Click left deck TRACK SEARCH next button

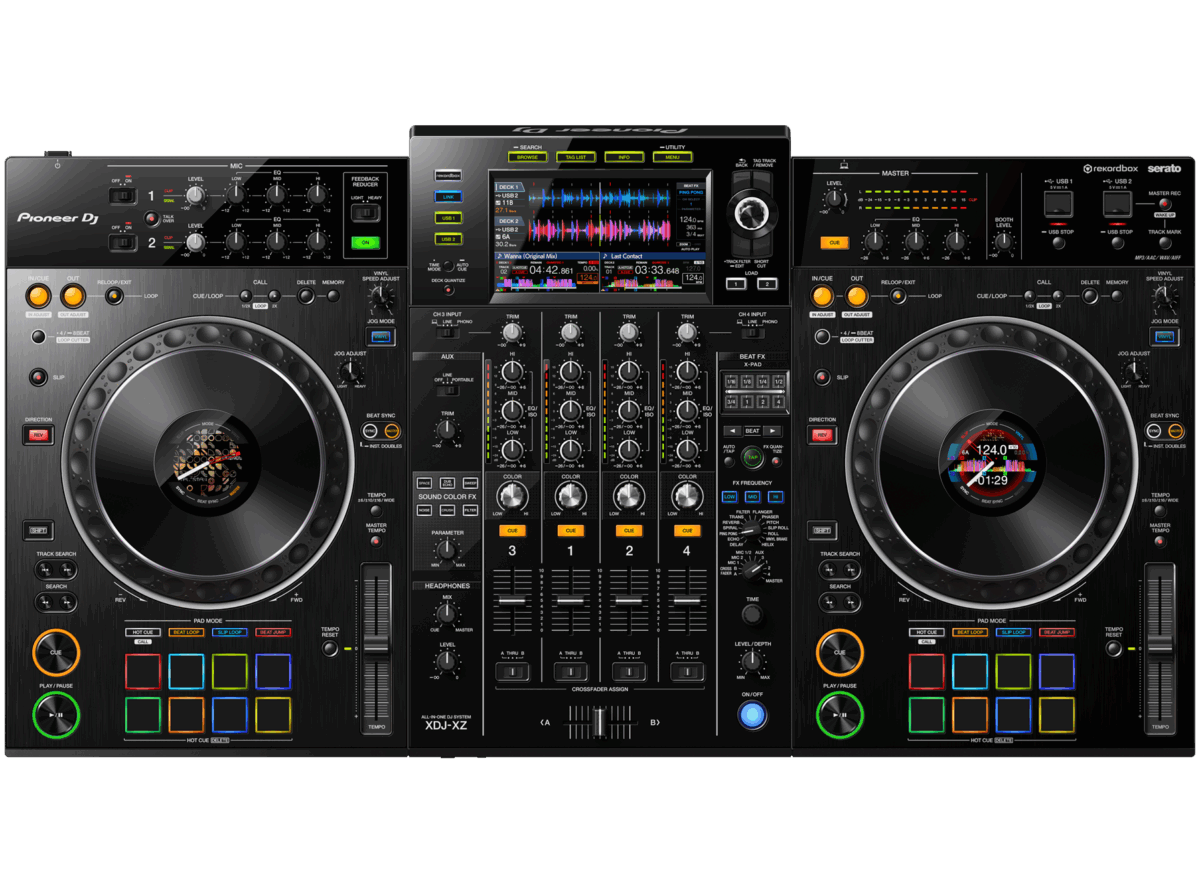tap(67, 571)
